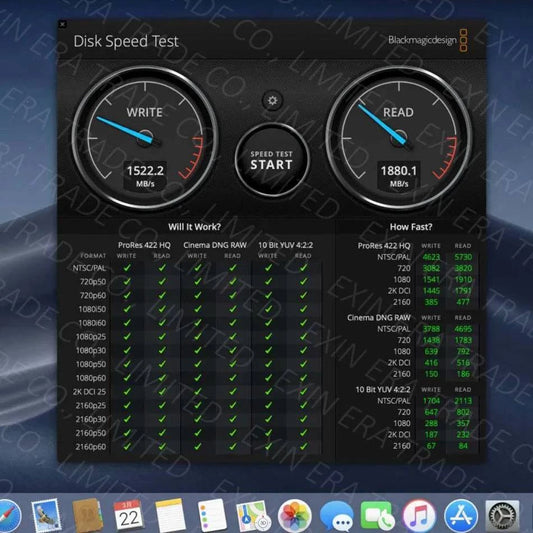Close the Disk Speed Test window

click(63, 24)
